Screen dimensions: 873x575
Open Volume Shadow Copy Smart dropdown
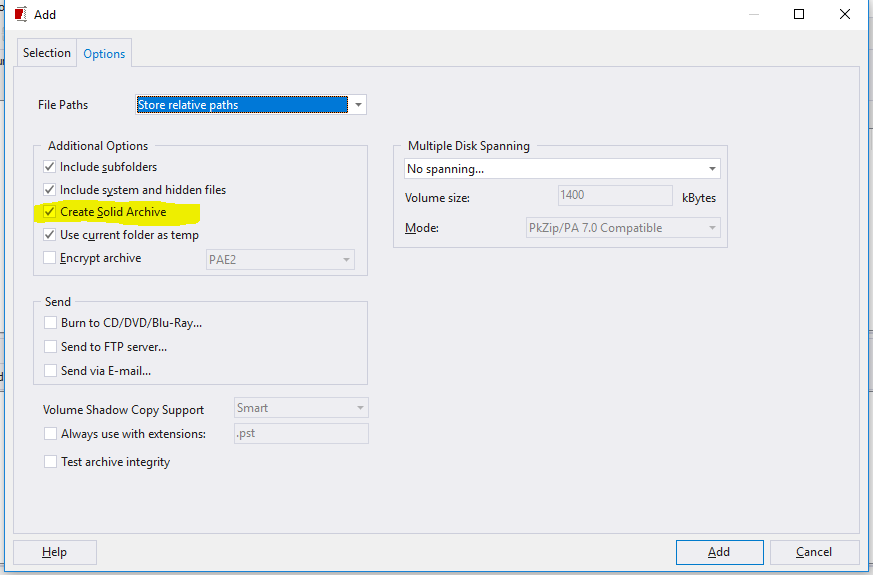tap(301, 408)
